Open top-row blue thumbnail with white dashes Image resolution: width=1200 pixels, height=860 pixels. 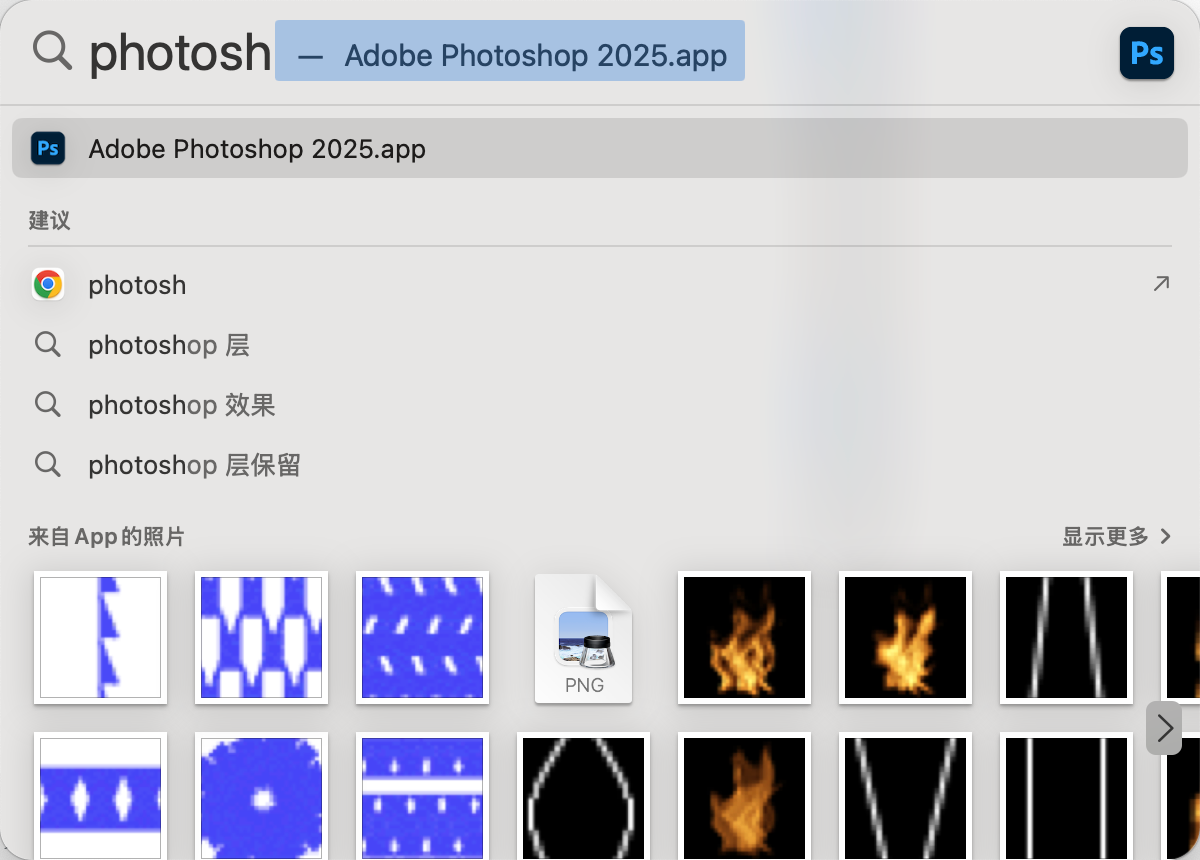coord(422,637)
